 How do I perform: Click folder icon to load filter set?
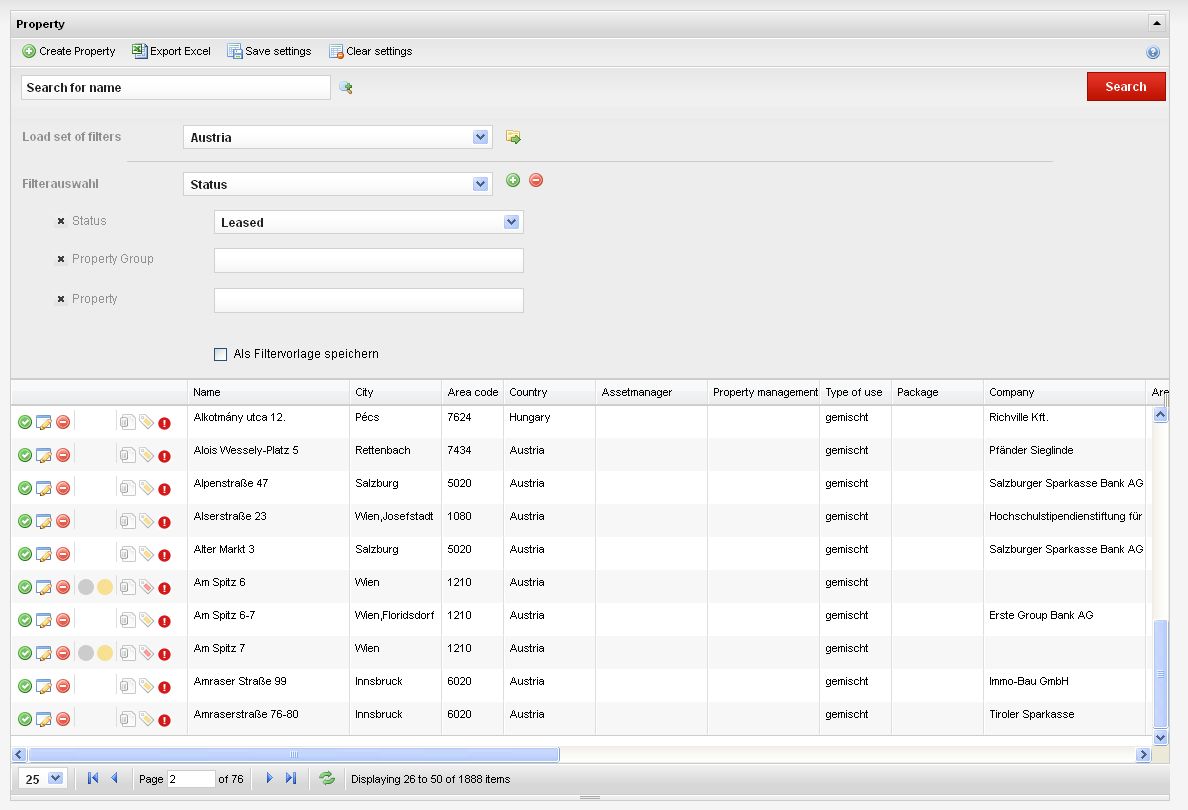coord(513,137)
